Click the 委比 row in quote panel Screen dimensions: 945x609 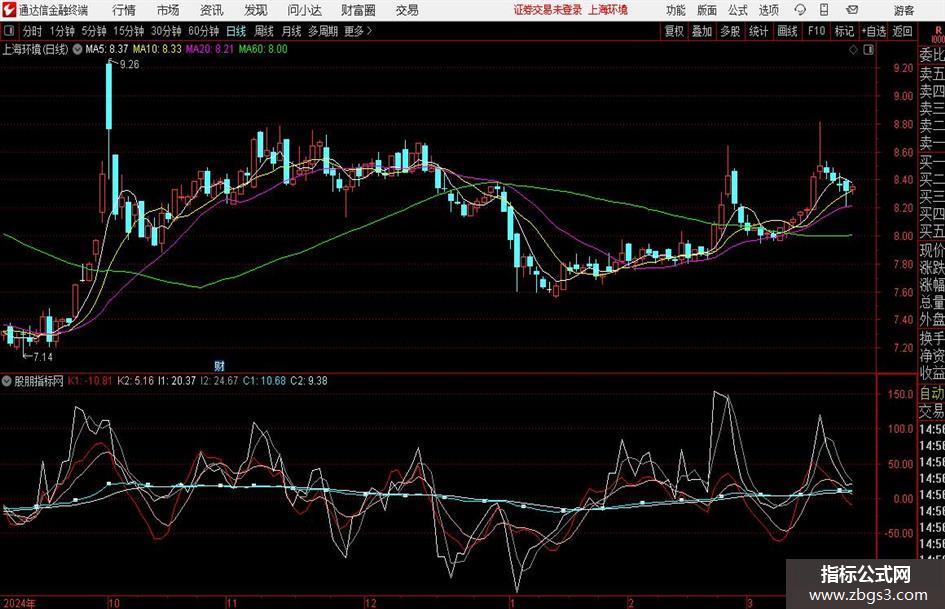pos(932,55)
